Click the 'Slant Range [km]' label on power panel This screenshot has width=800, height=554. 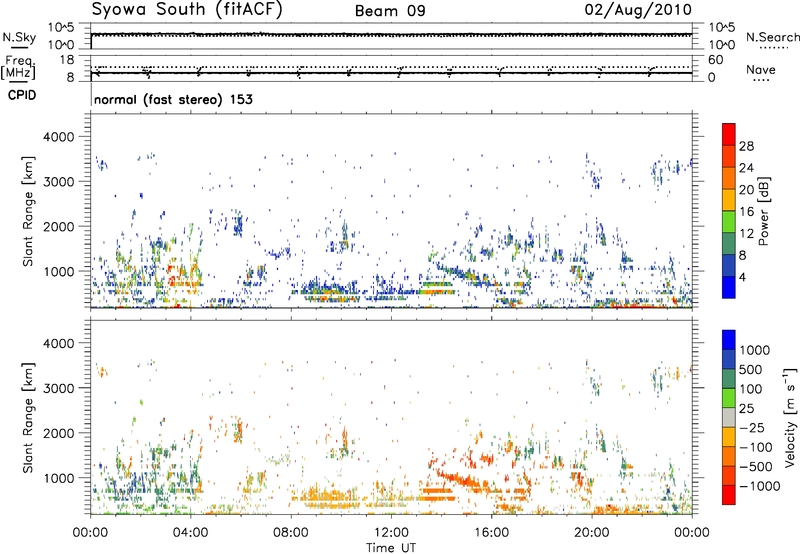pyautogui.click(x=28, y=211)
